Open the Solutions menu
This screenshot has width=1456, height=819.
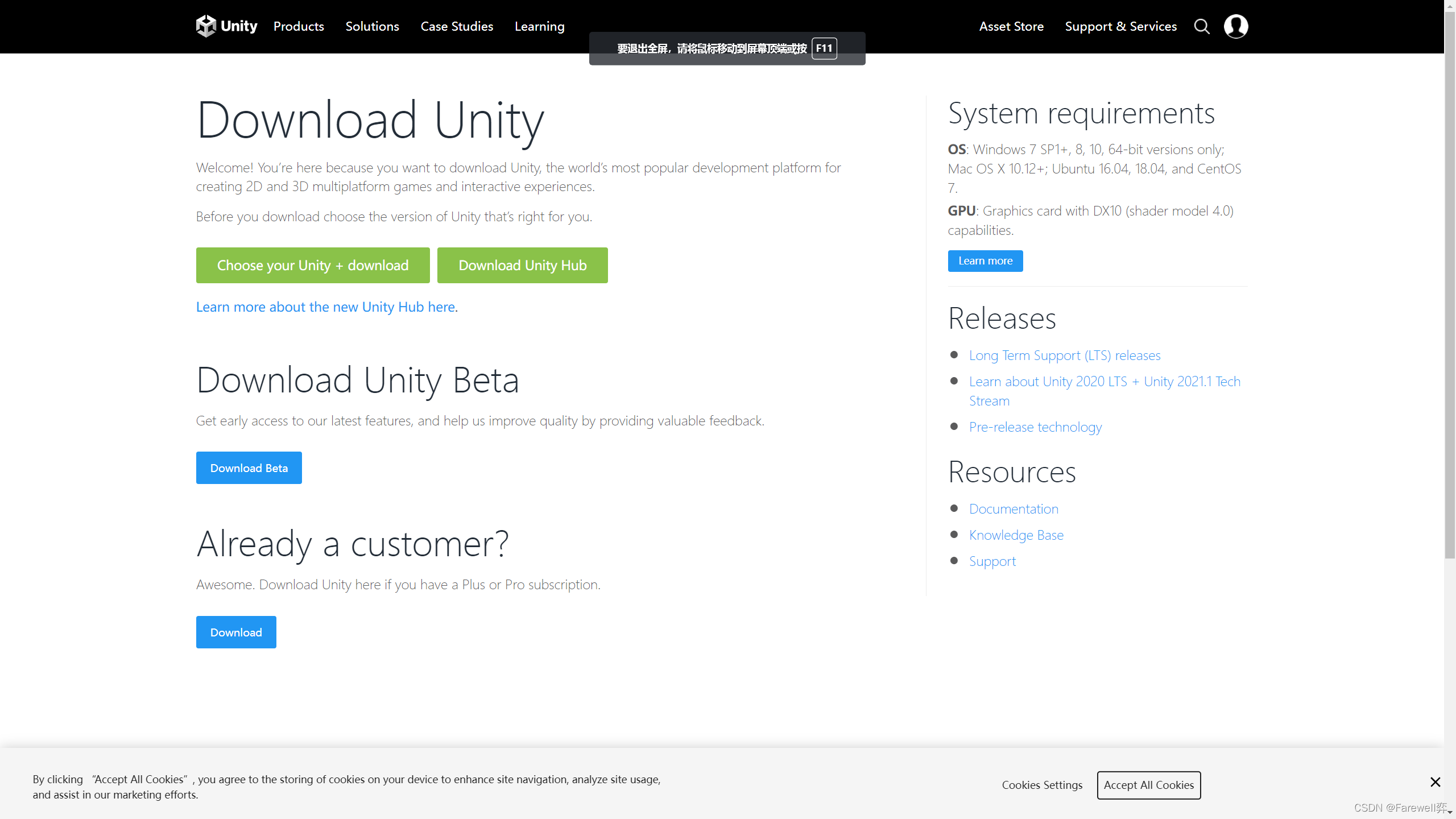372,26
